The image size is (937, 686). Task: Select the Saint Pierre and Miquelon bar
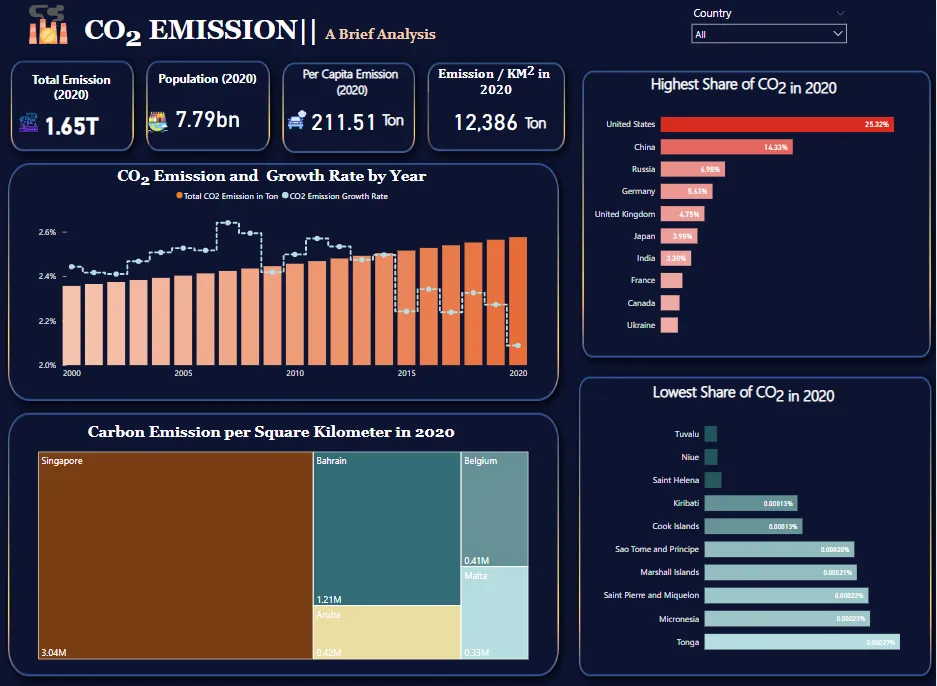786,595
